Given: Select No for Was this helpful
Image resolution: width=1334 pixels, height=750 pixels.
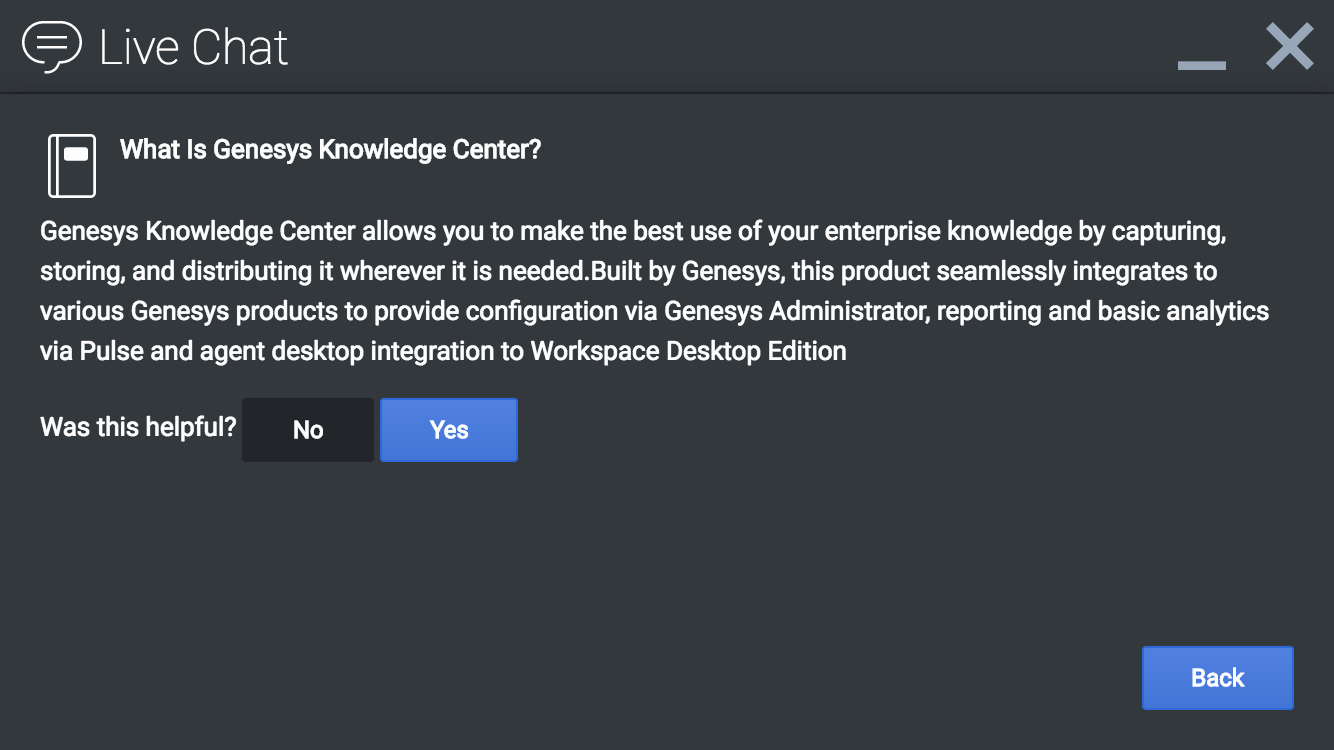Looking at the screenshot, I should [308, 430].
